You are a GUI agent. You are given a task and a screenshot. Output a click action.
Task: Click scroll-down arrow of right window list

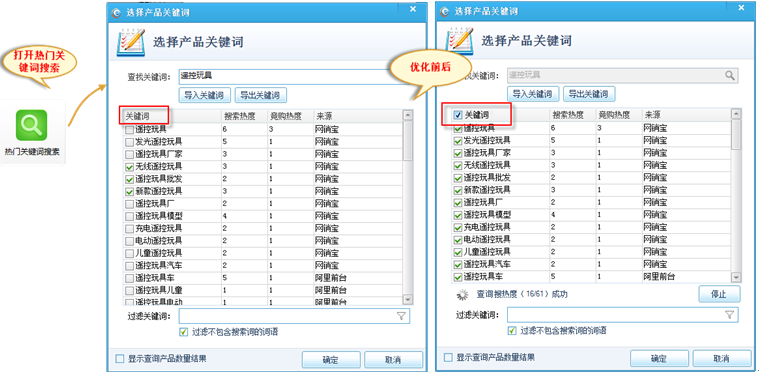[736, 278]
